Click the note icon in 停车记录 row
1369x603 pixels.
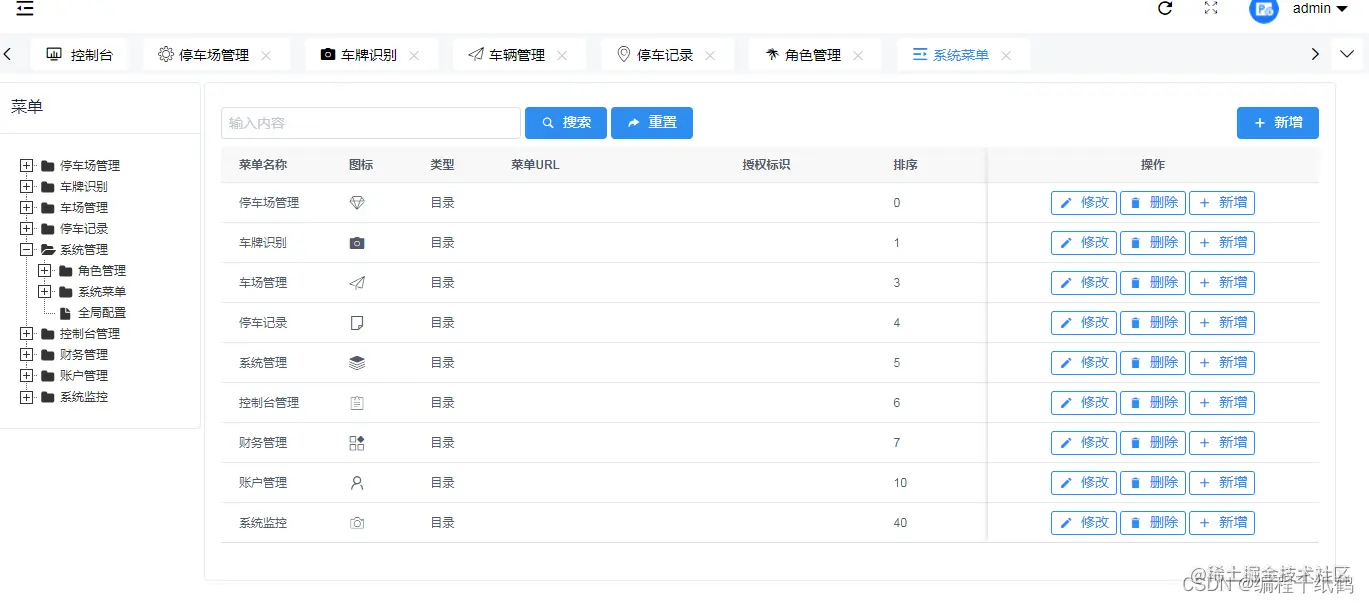click(357, 323)
